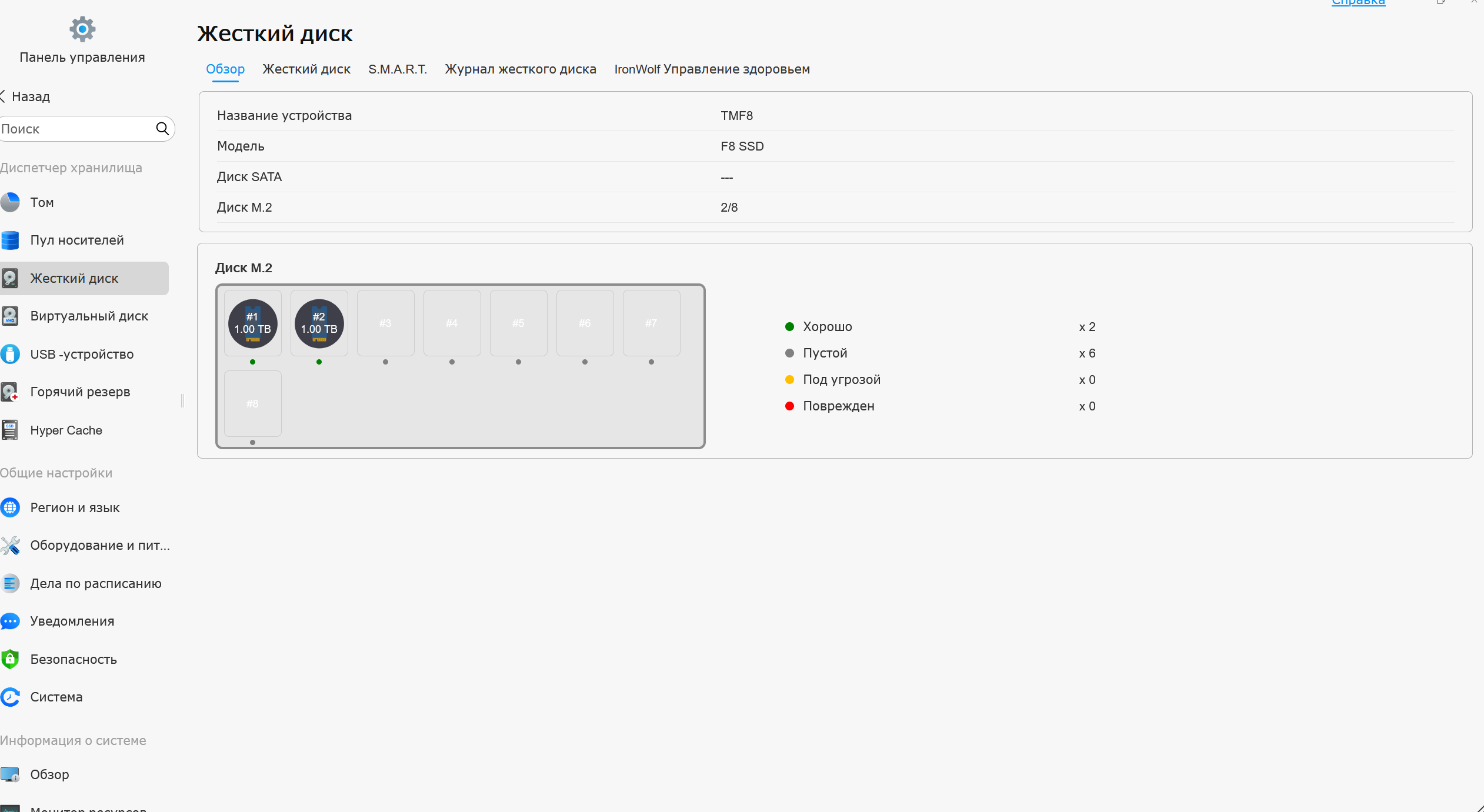Open IronWolf Управление здоровьем tab

(712, 69)
